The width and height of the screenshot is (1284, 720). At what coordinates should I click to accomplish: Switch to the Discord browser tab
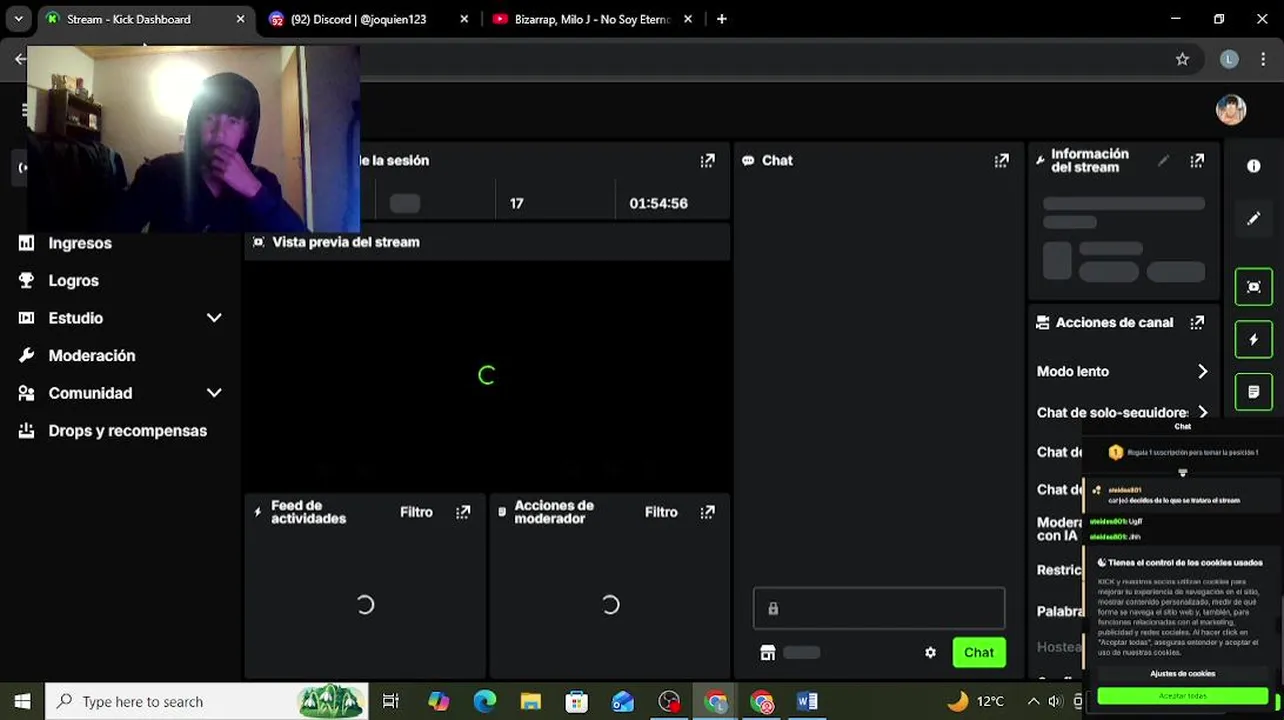pos(358,19)
